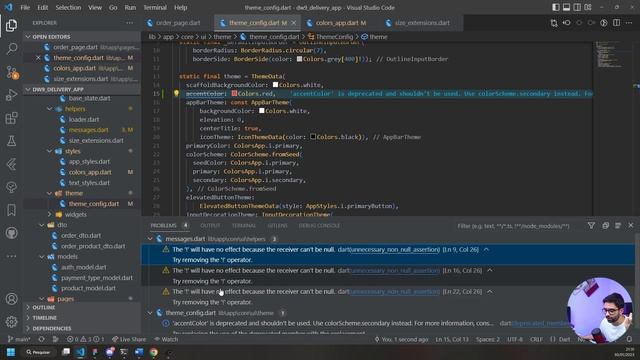
Task: Click unnecessary_non_null_assertion link for Ln 9
Action: pyautogui.click(x=395, y=249)
